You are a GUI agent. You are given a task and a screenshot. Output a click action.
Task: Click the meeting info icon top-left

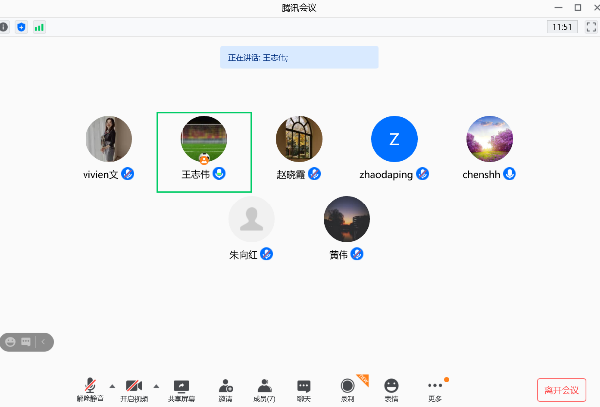[x=4, y=27]
